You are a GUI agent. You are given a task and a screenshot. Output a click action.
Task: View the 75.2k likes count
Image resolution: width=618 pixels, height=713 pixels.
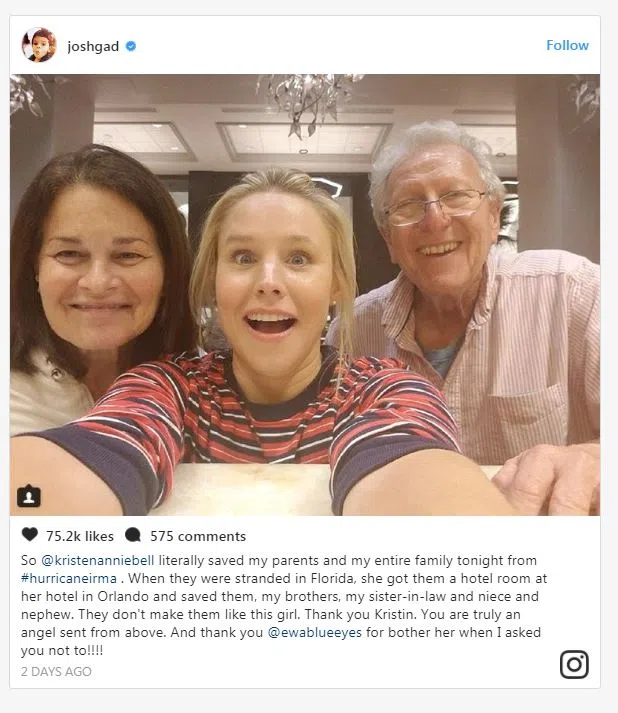[80, 536]
